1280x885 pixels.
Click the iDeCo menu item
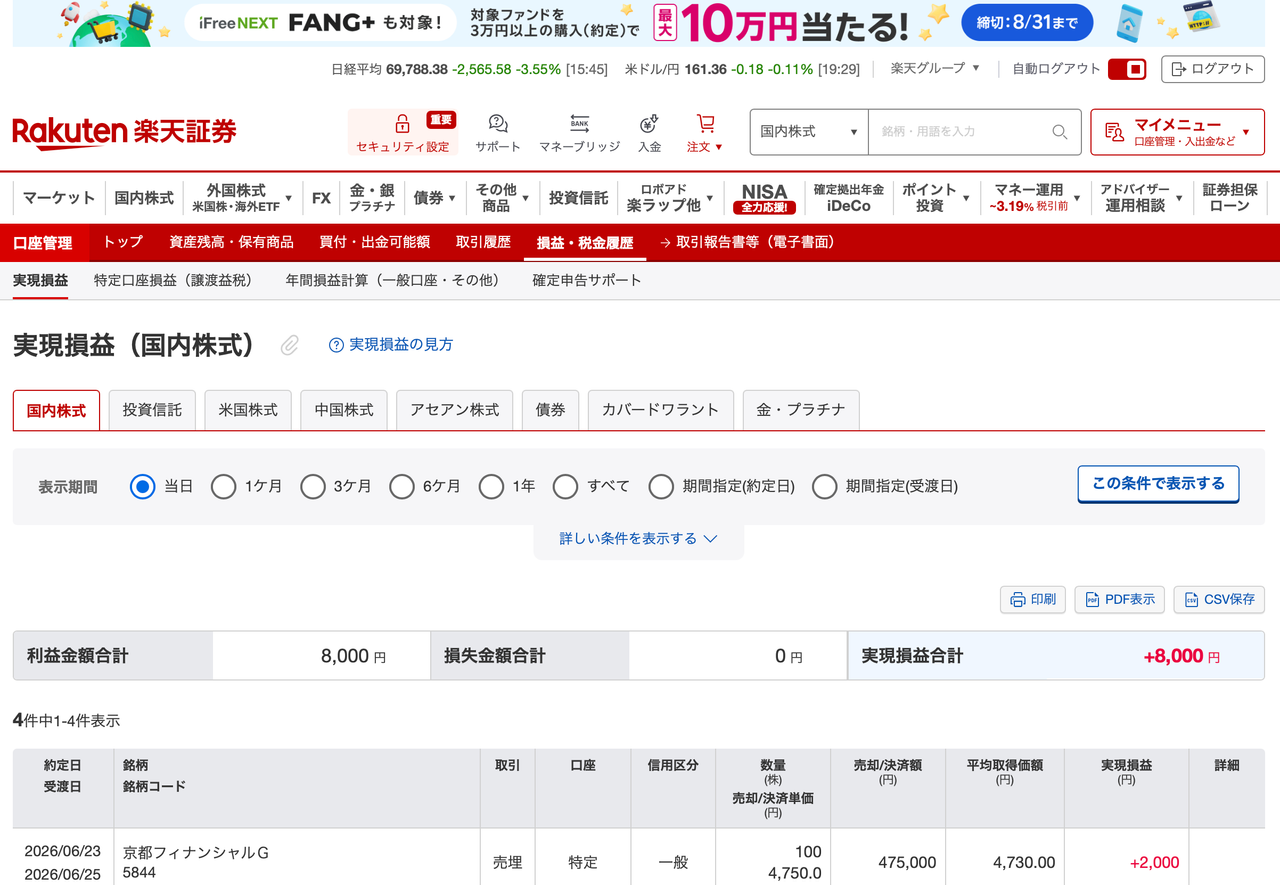[848, 198]
